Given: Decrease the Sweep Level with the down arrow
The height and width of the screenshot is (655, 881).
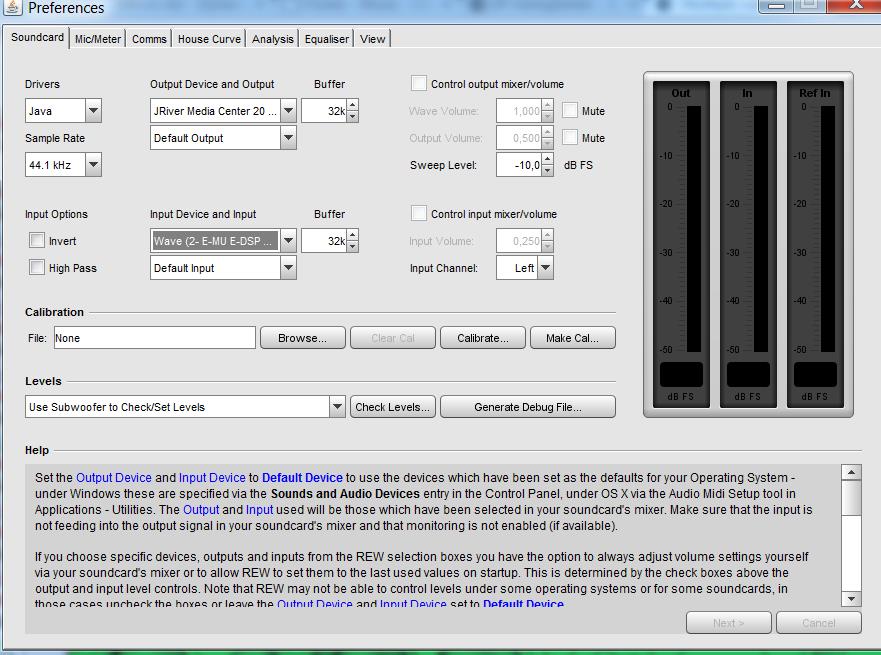Looking at the screenshot, I should [546, 171].
